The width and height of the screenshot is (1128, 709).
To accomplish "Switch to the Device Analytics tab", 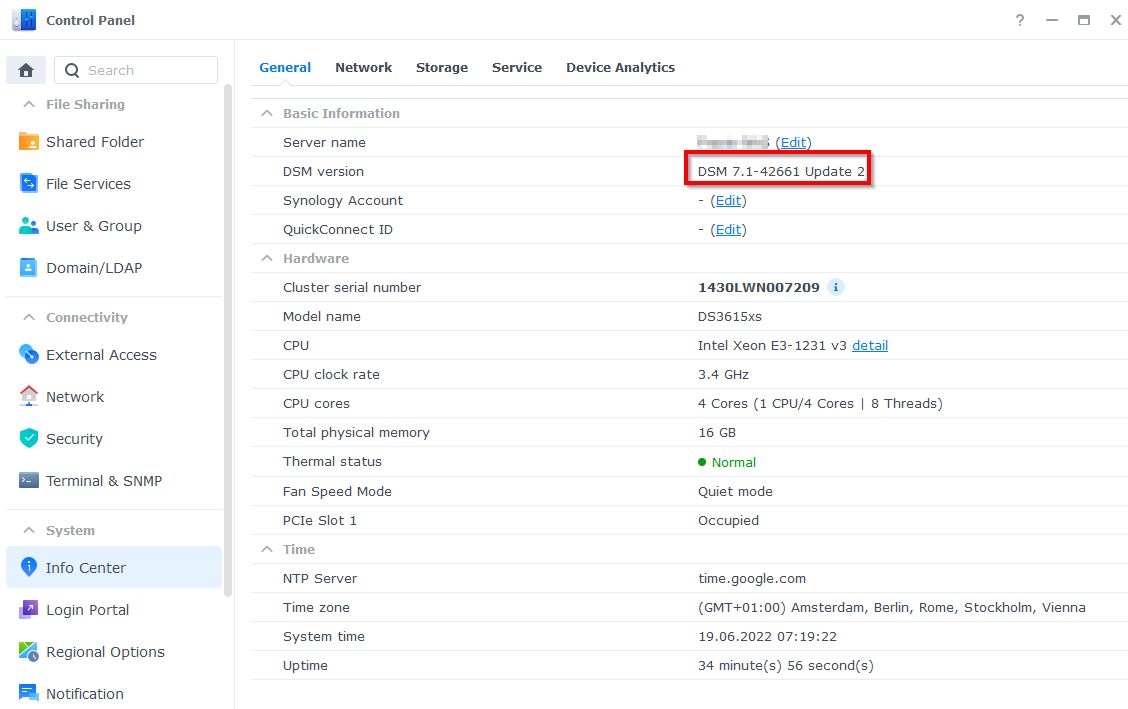I will click(620, 68).
